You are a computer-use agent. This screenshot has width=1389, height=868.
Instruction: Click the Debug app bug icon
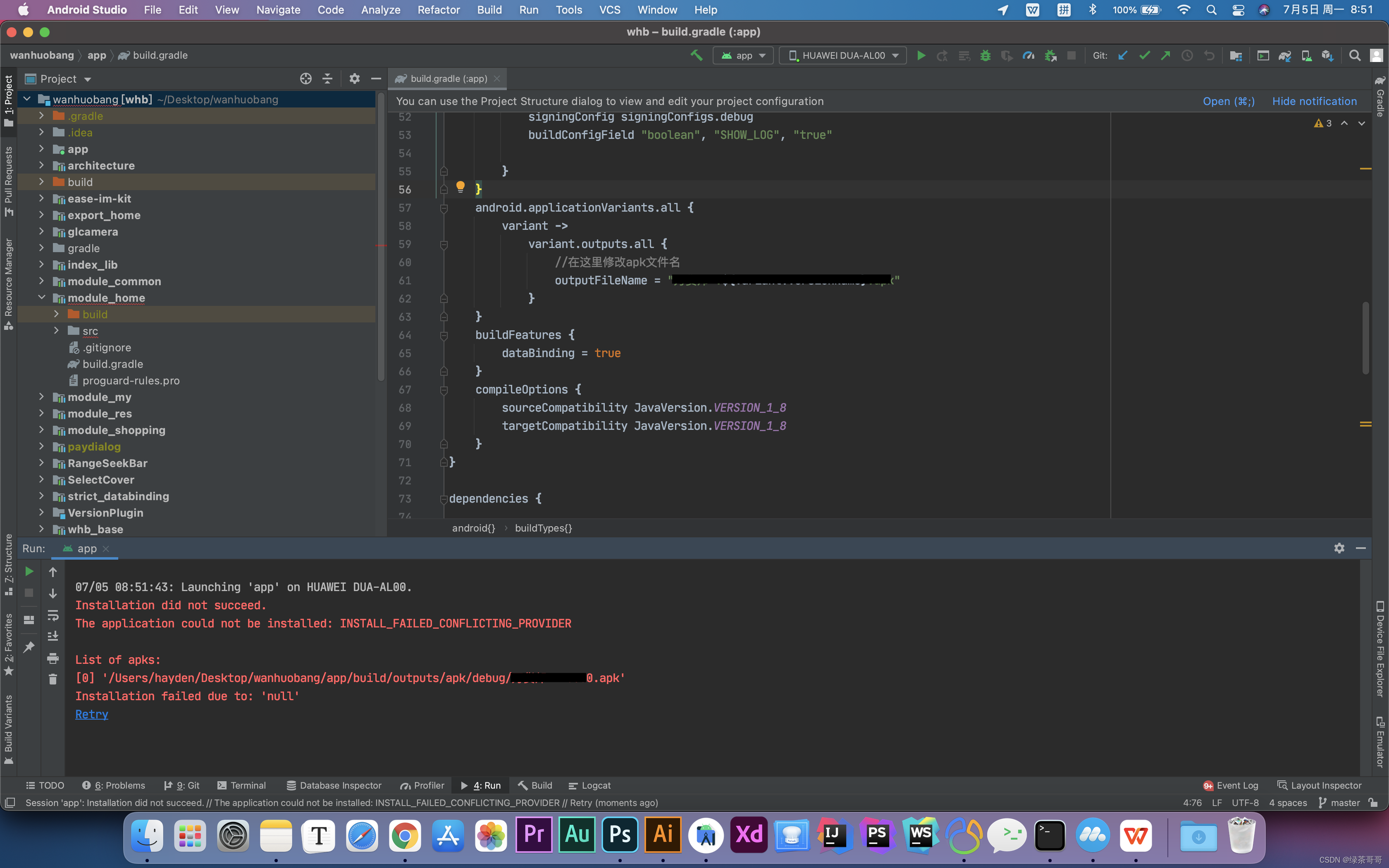click(x=985, y=56)
